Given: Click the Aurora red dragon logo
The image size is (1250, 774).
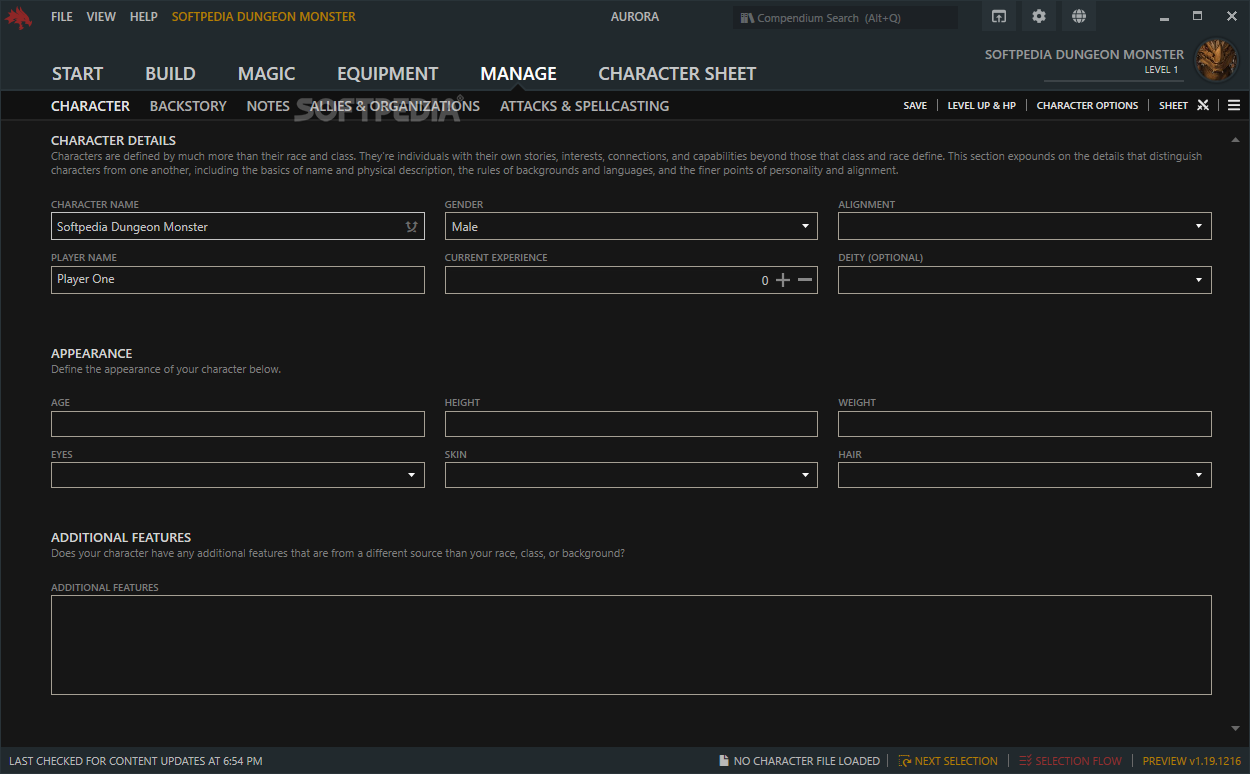Looking at the screenshot, I should click(x=19, y=17).
